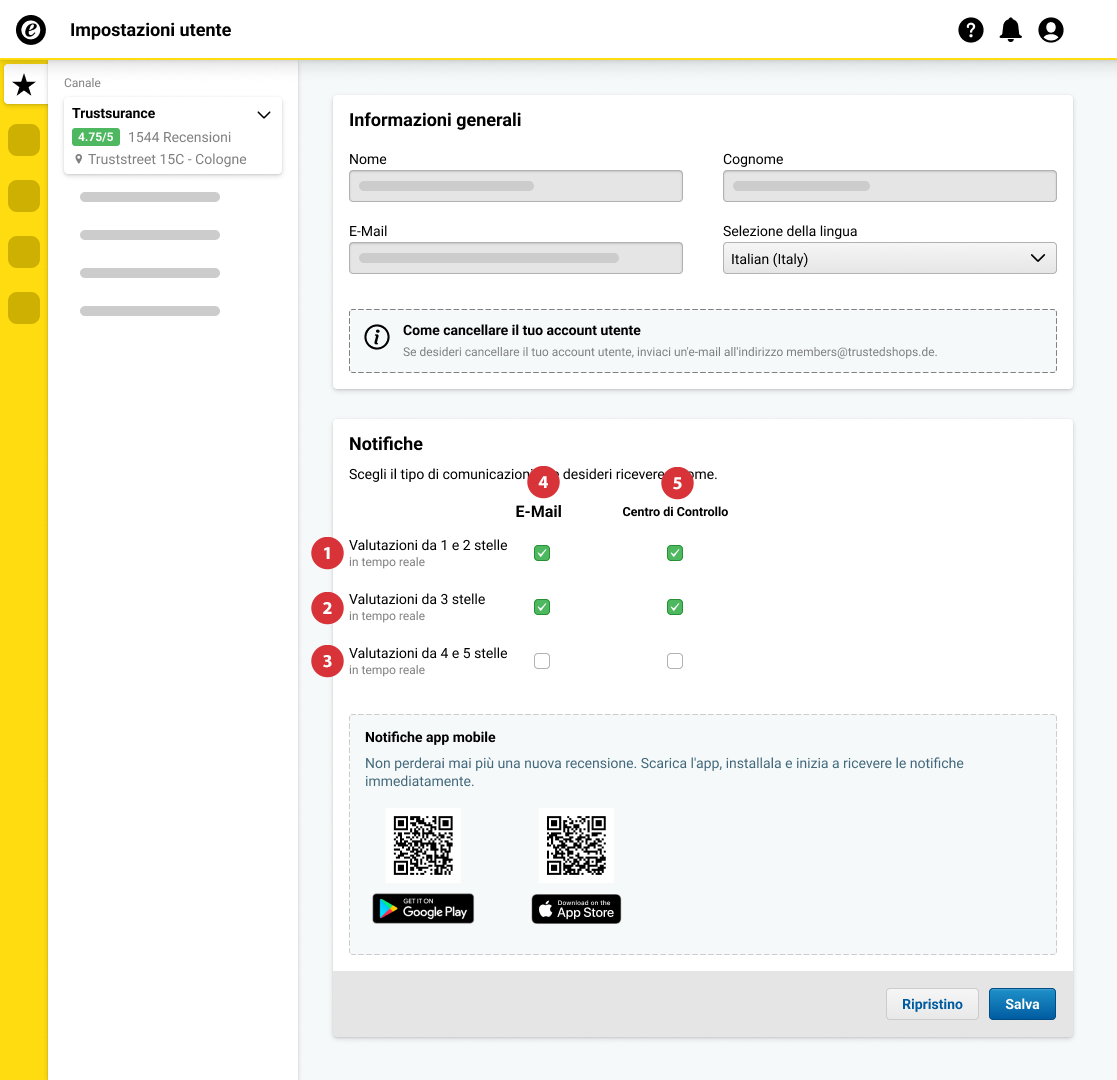Select the fourth sidebar yellow menu item
The height and width of the screenshot is (1080, 1117).
click(x=24, y=251)
